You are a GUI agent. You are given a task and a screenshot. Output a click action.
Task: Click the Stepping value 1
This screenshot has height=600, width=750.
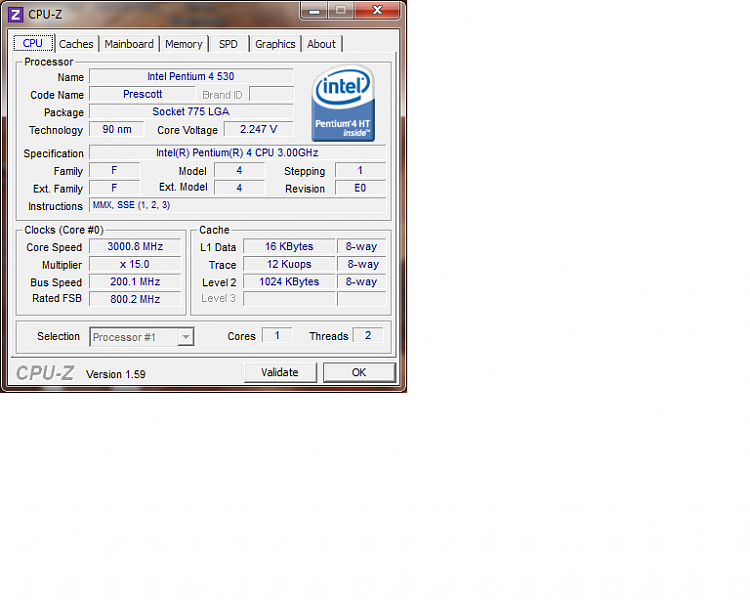point(360,170)
